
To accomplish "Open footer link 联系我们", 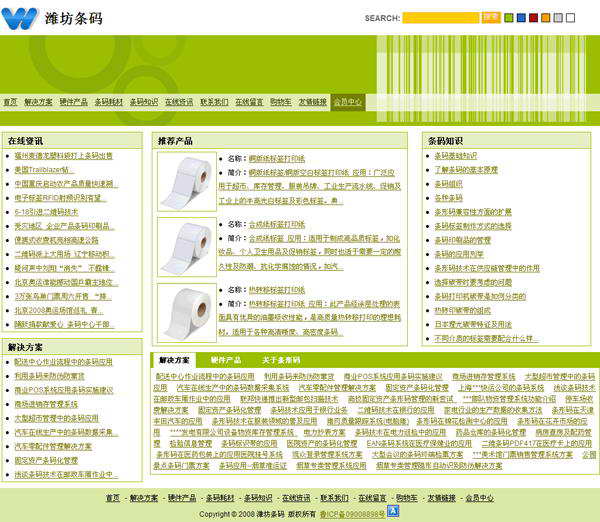I will tap(334, 498).
